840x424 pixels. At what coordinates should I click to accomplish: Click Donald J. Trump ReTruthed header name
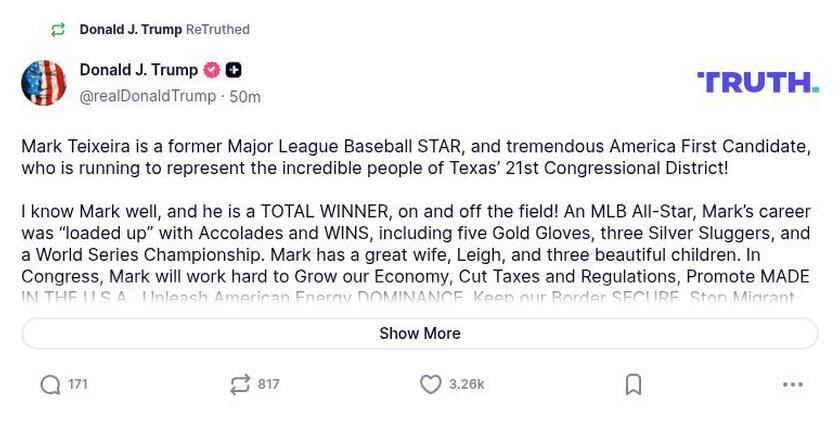[130, 30]
